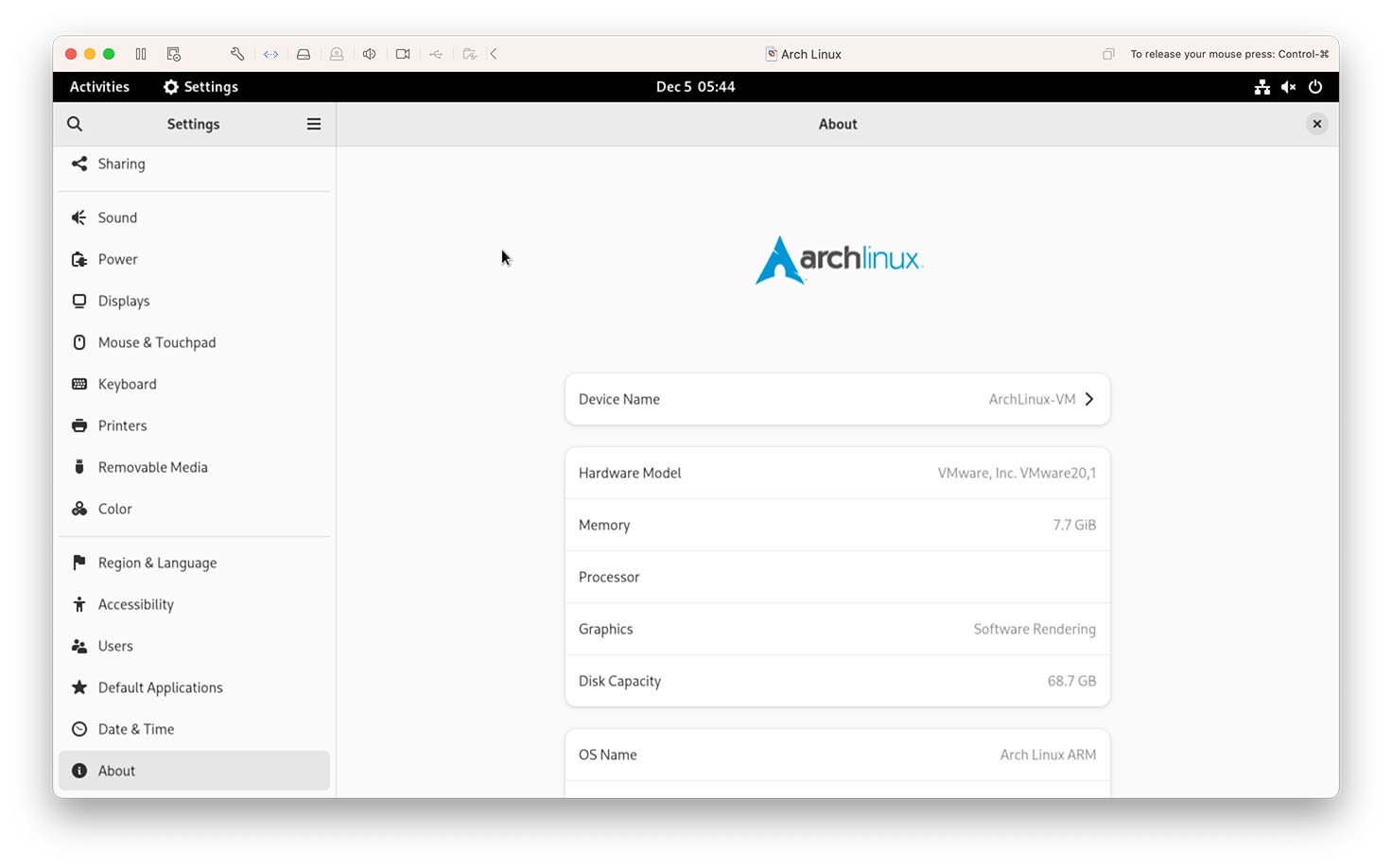Click the hard disk device icon
Screen dimensions: 1392x868
[x=304, y=54]
